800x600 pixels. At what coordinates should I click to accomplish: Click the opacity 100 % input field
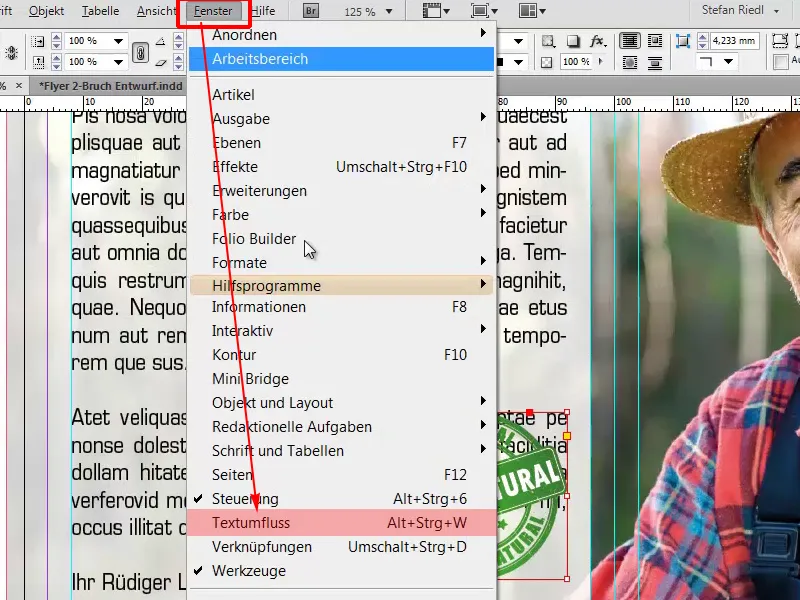(578, 62)
